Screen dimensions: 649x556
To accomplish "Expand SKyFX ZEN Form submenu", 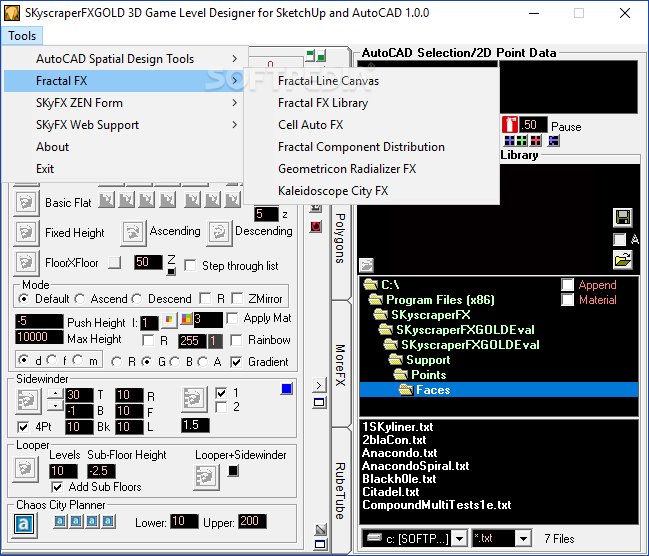I will pos(123,103).
